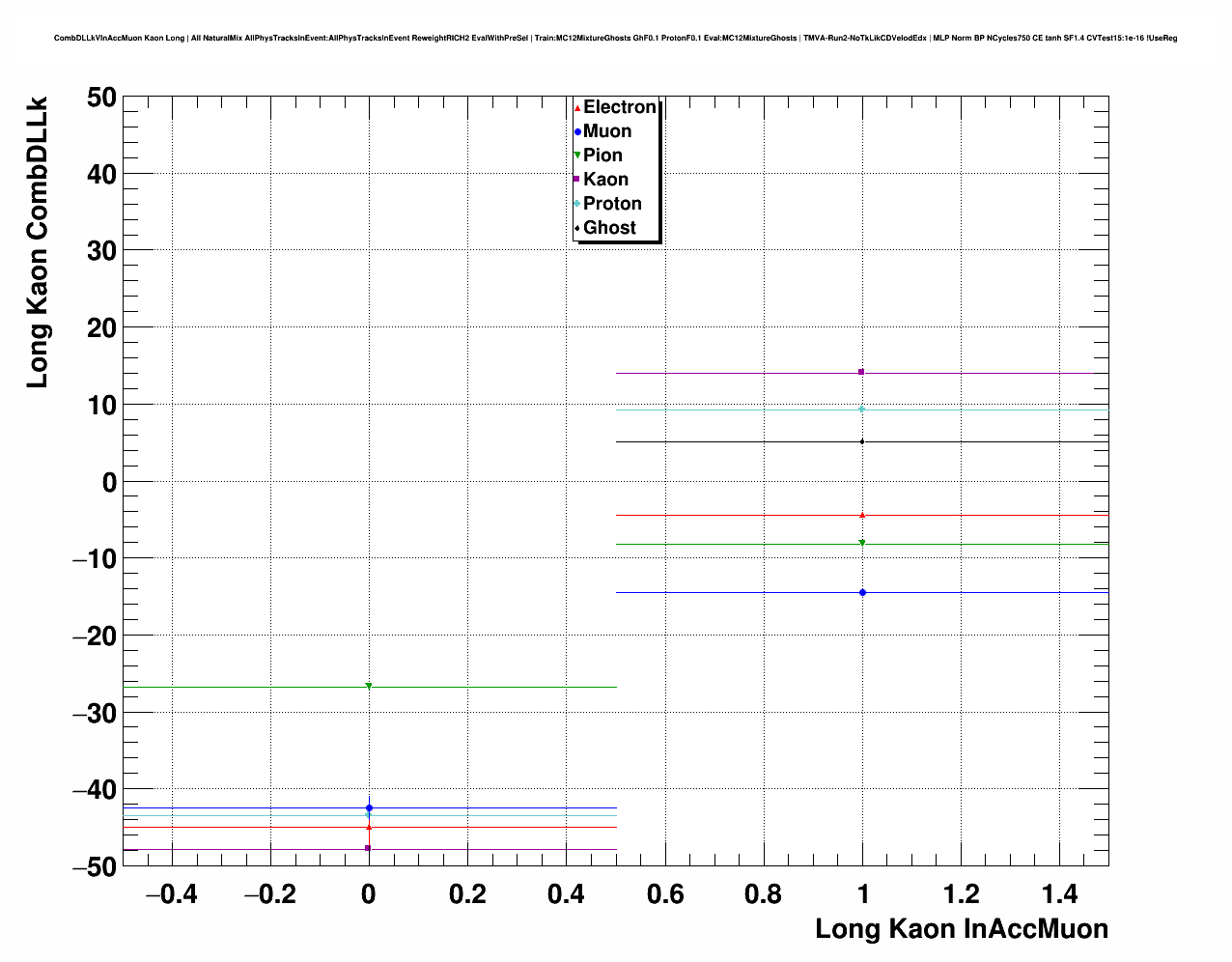Select the plot title text at top
The height and width of the screenshot is (962, 1232).
tap(615, 38)
